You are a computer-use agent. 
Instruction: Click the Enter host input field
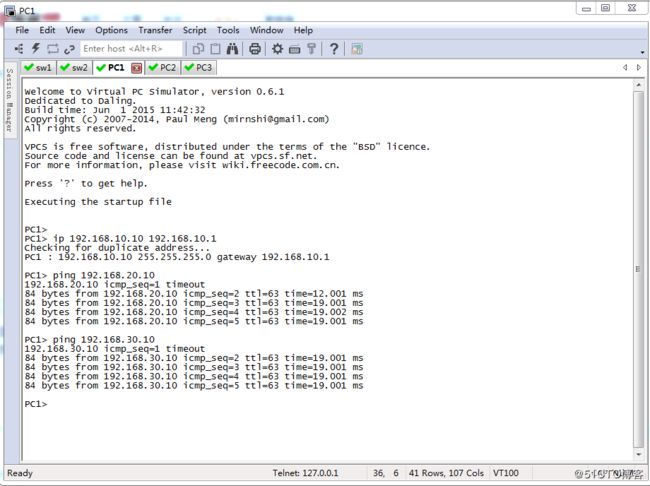131,49
